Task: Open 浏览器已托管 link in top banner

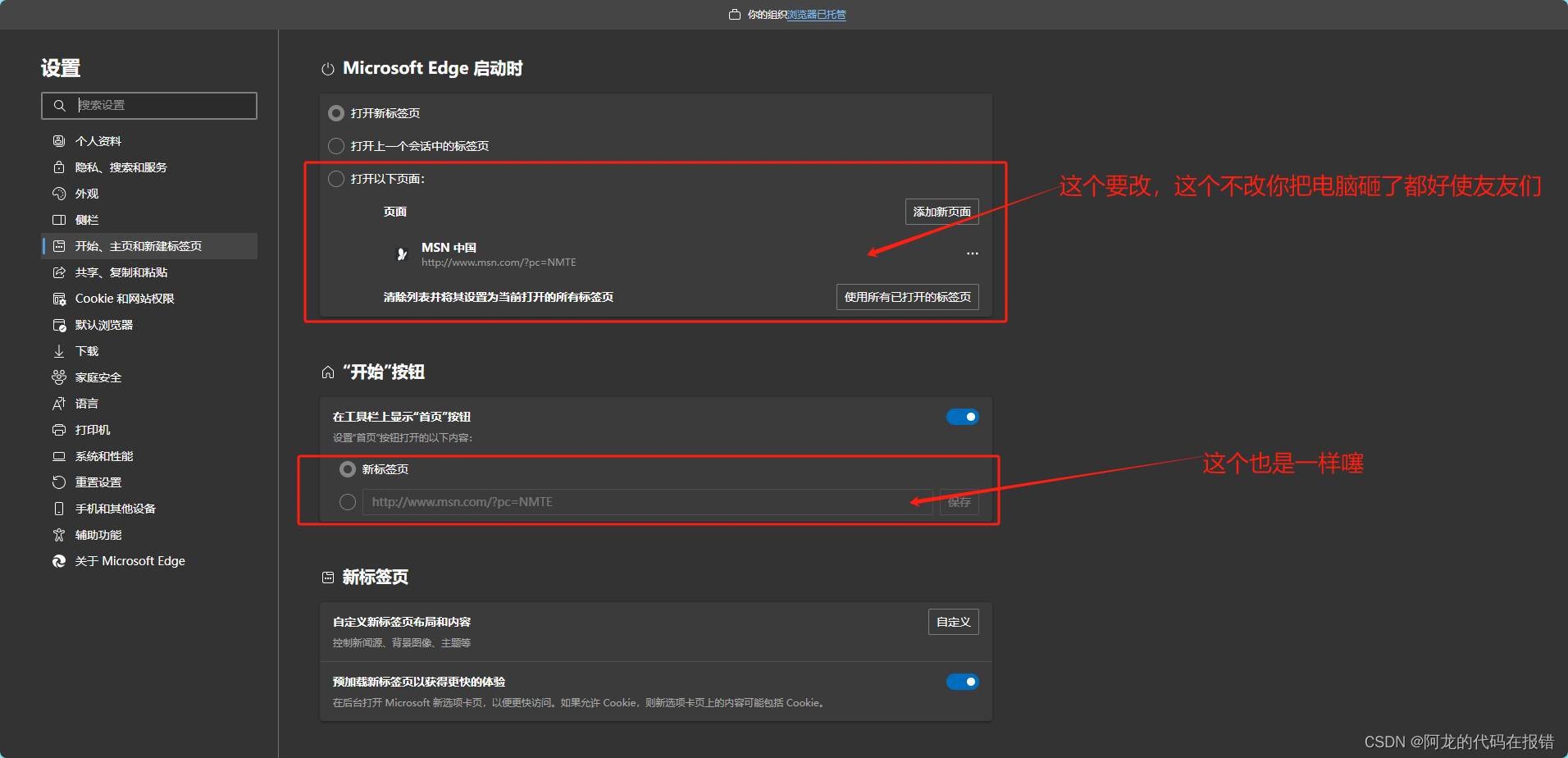Action: pyautogui.click(x=817, y=15)
